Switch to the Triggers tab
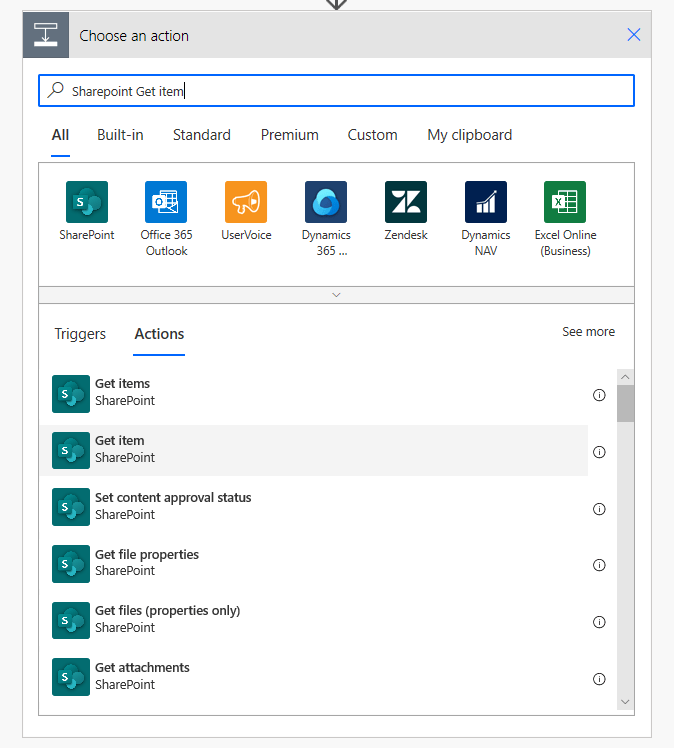The width and height of the screenshot is (674, 748). (x=80, y=334)
